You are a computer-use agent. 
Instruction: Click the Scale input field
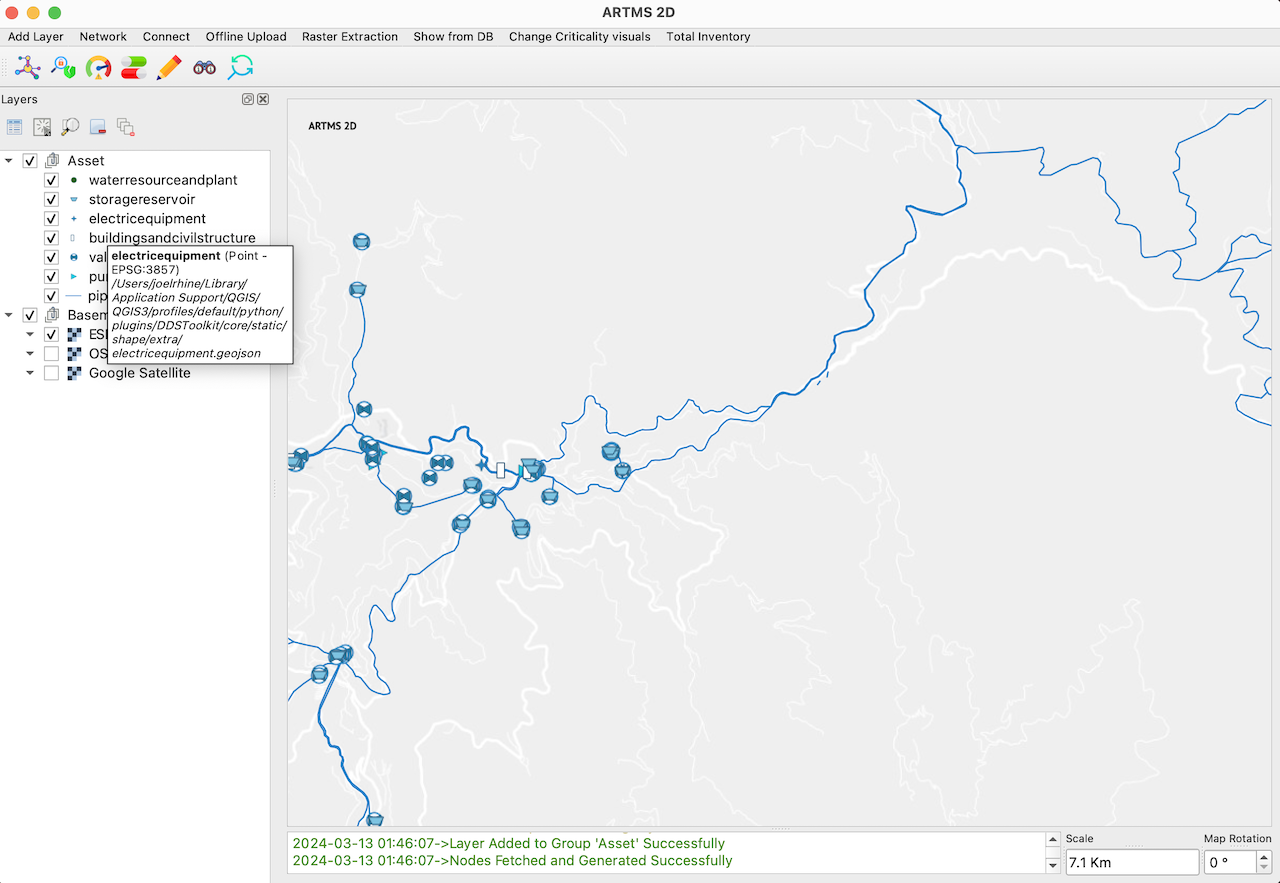tap(1131, 862)
